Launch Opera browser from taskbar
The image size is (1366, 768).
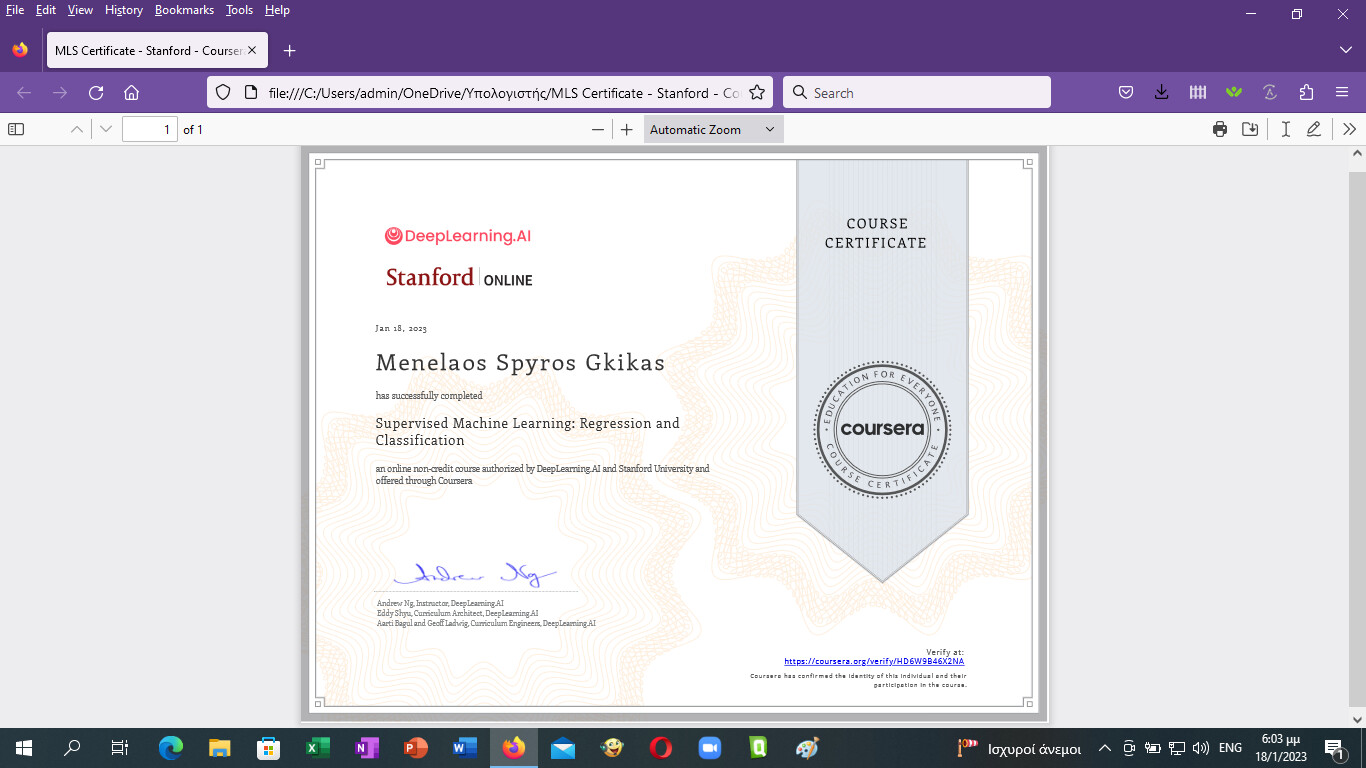pos(660,748)
